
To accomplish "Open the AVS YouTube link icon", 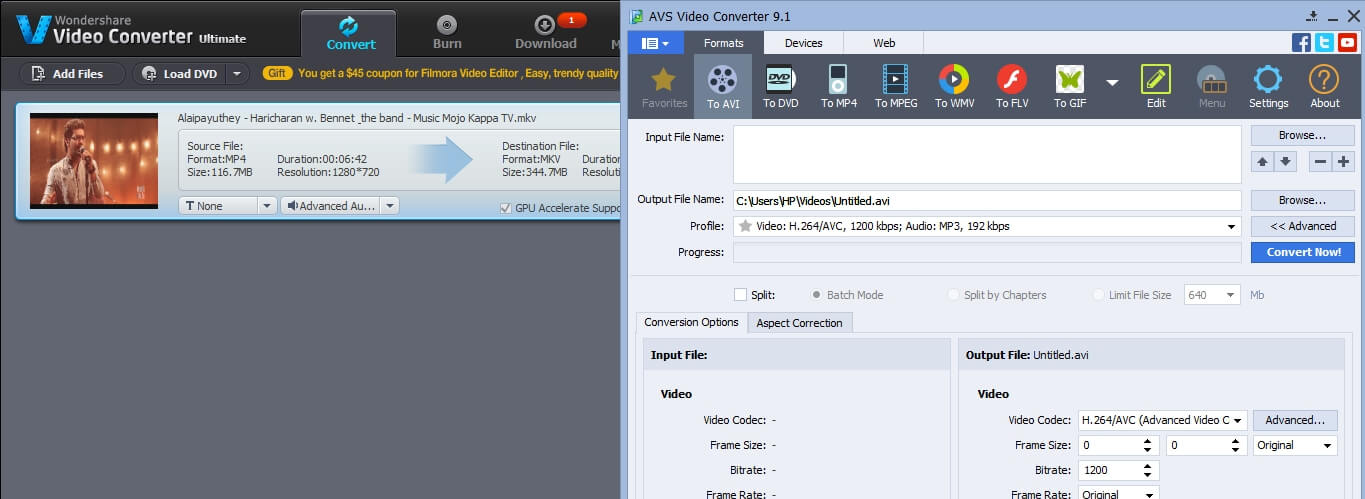I will click(1347, 42).
